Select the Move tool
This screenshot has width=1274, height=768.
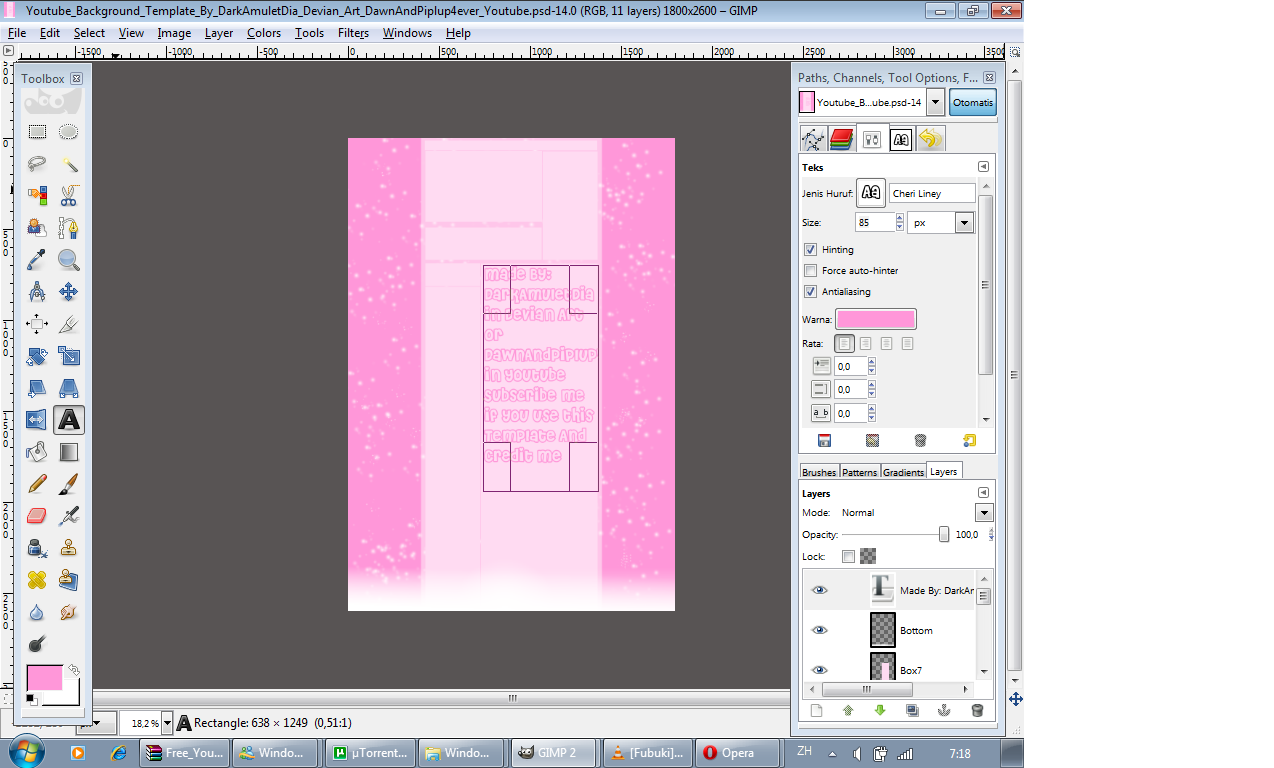69,292
